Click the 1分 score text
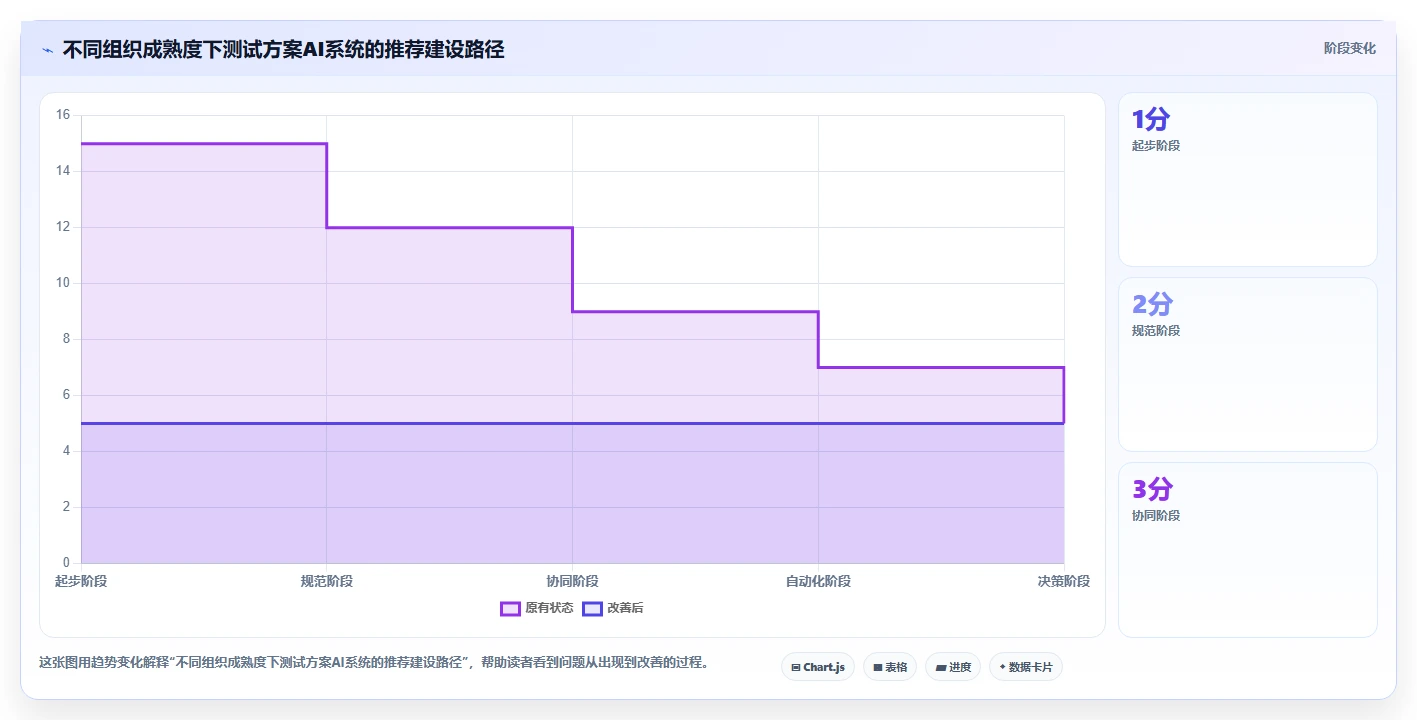This screenshot has height=720, width=1417. (x=1151, y=120)
